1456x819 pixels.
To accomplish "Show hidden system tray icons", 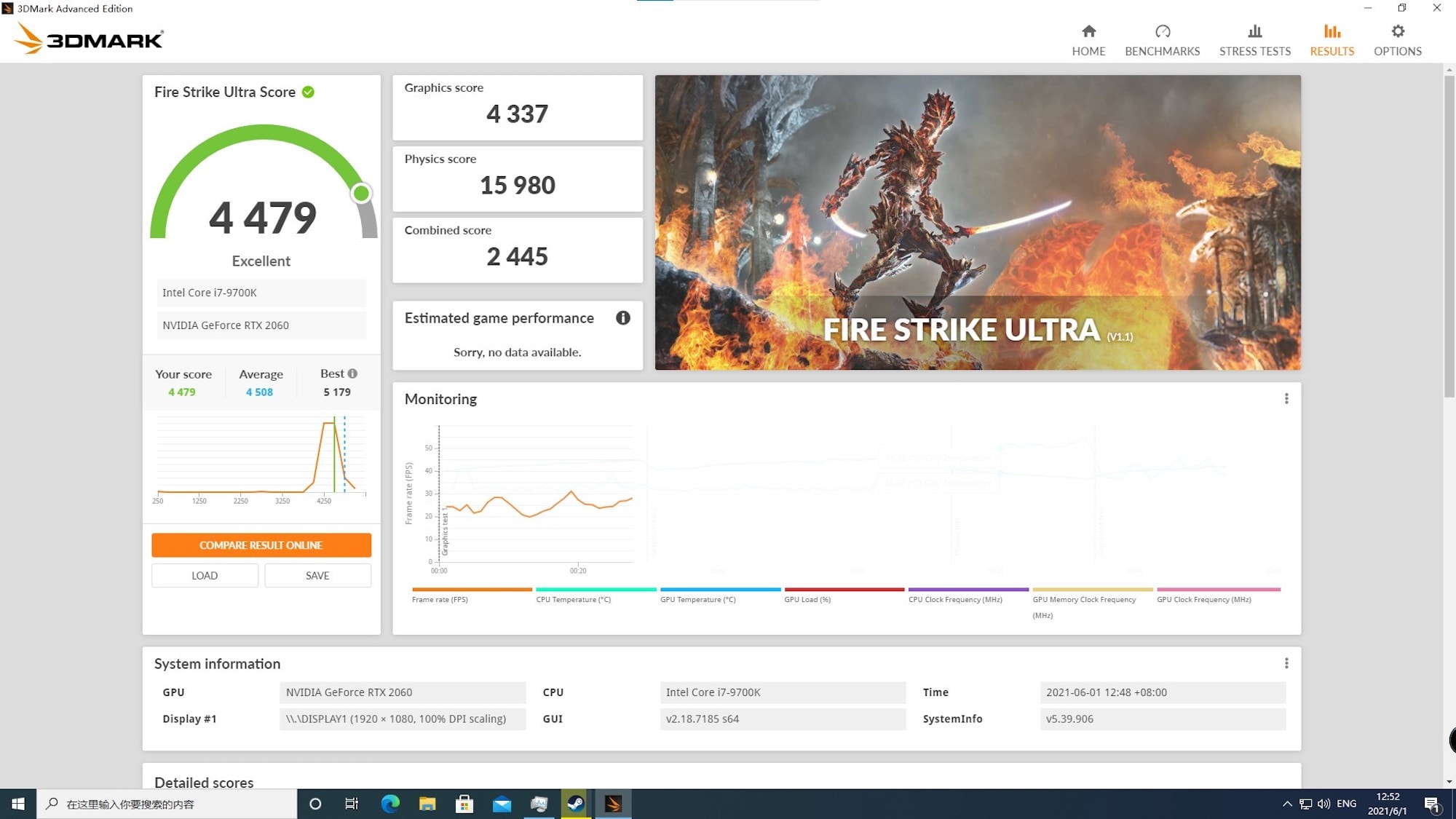I will 1287,804.
